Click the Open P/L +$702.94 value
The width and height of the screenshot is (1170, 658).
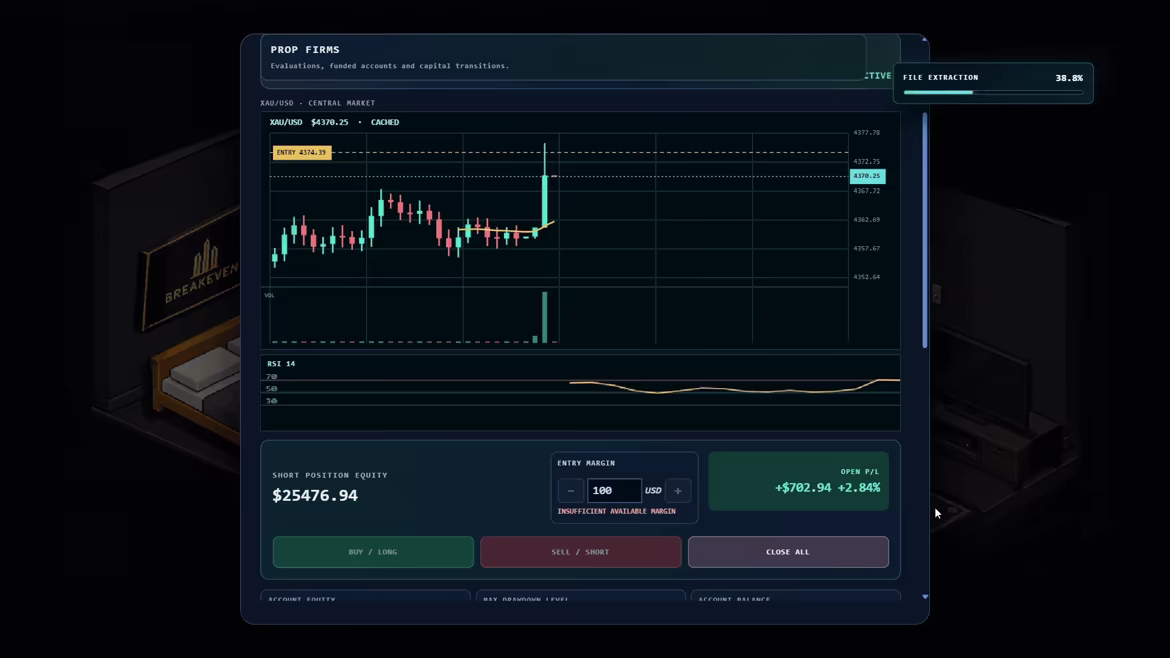pos(803,488)
